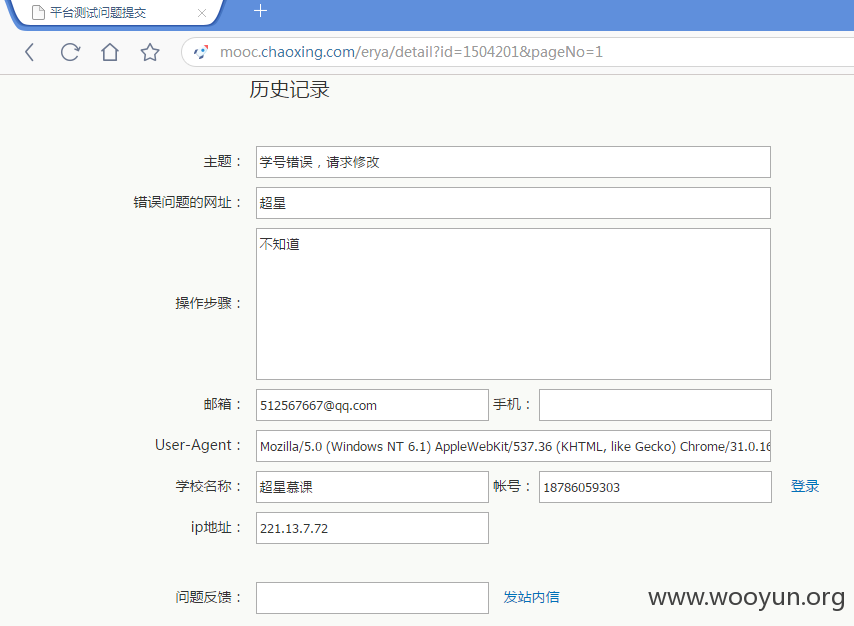Click the site icon in address bar
Screen dimensions: 854x626
[x=201, y=52]
